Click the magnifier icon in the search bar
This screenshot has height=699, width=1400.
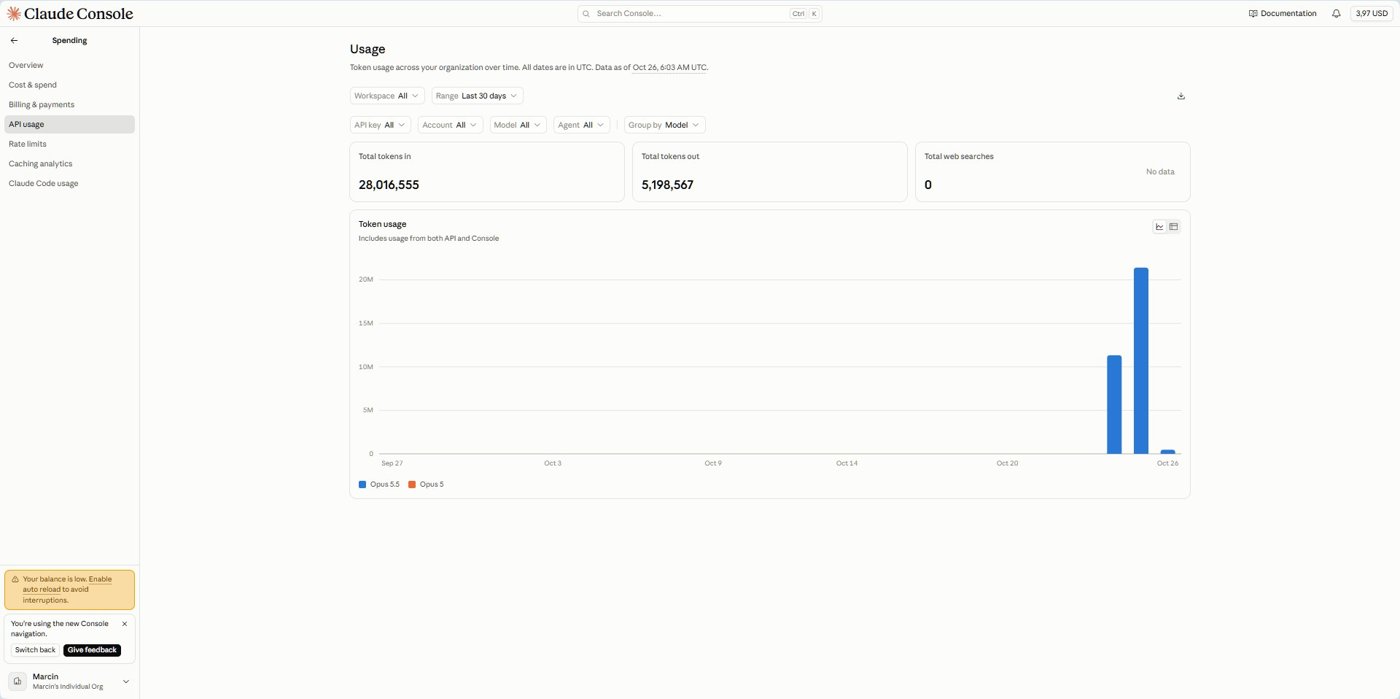[x=587, y=14]
